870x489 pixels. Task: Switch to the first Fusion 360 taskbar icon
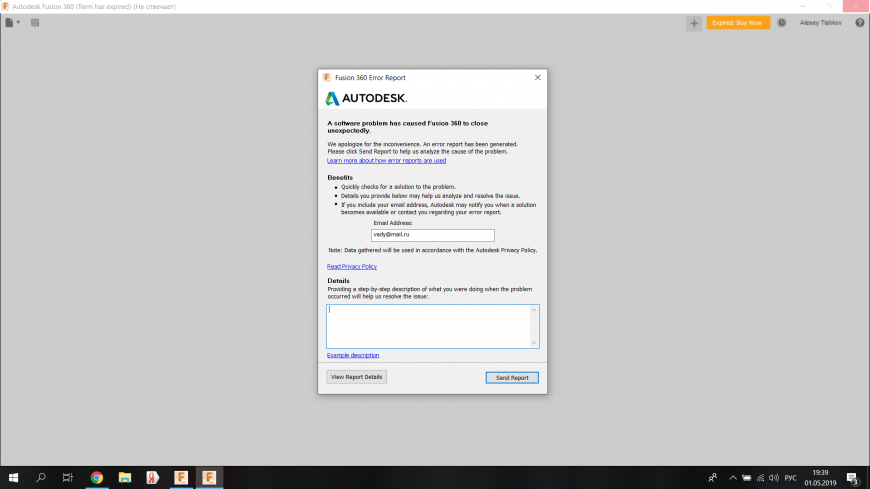pyautogui.click(x=181, y=477)
